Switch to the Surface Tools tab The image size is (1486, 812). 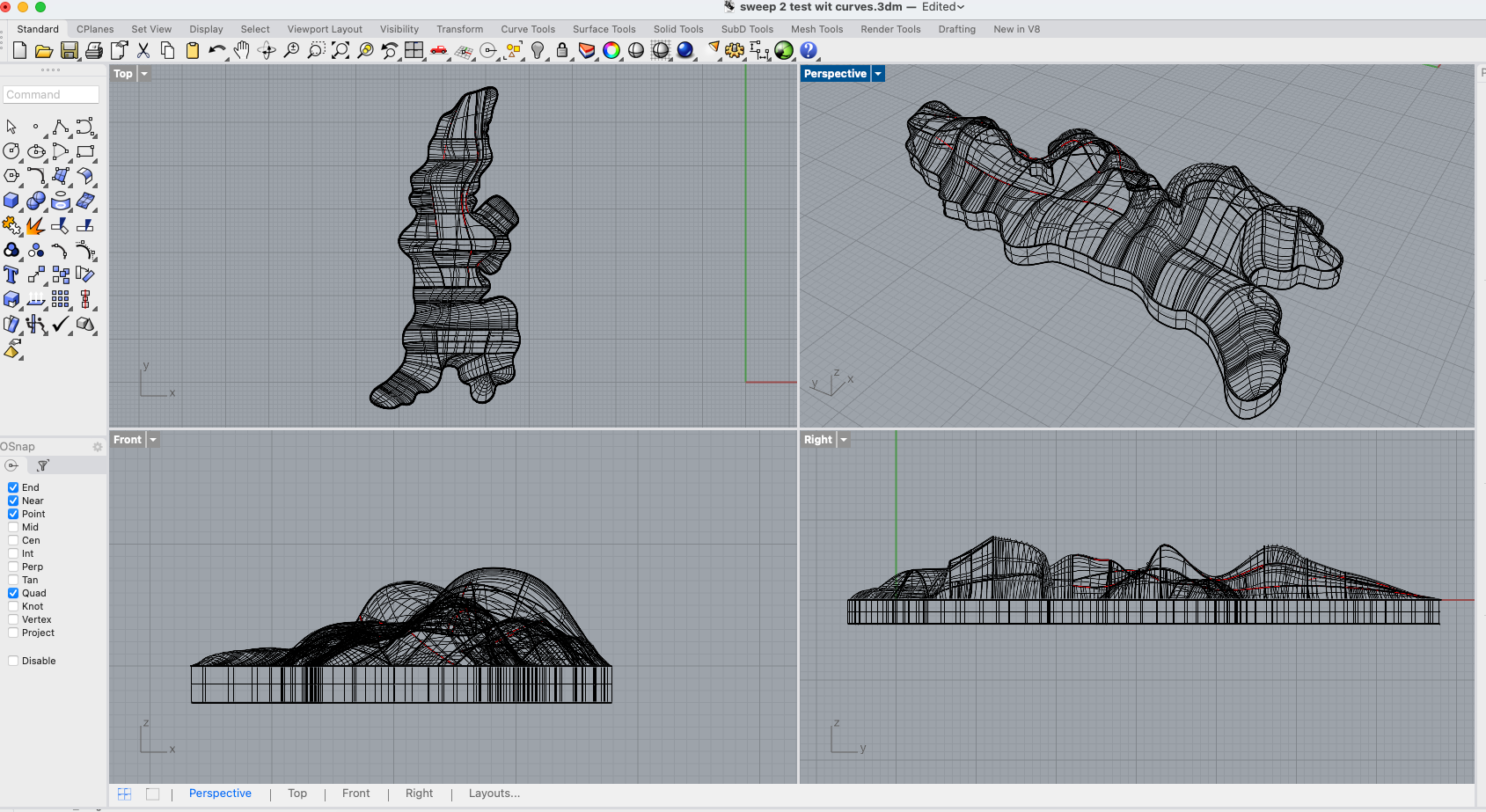(x=604, y=29)
